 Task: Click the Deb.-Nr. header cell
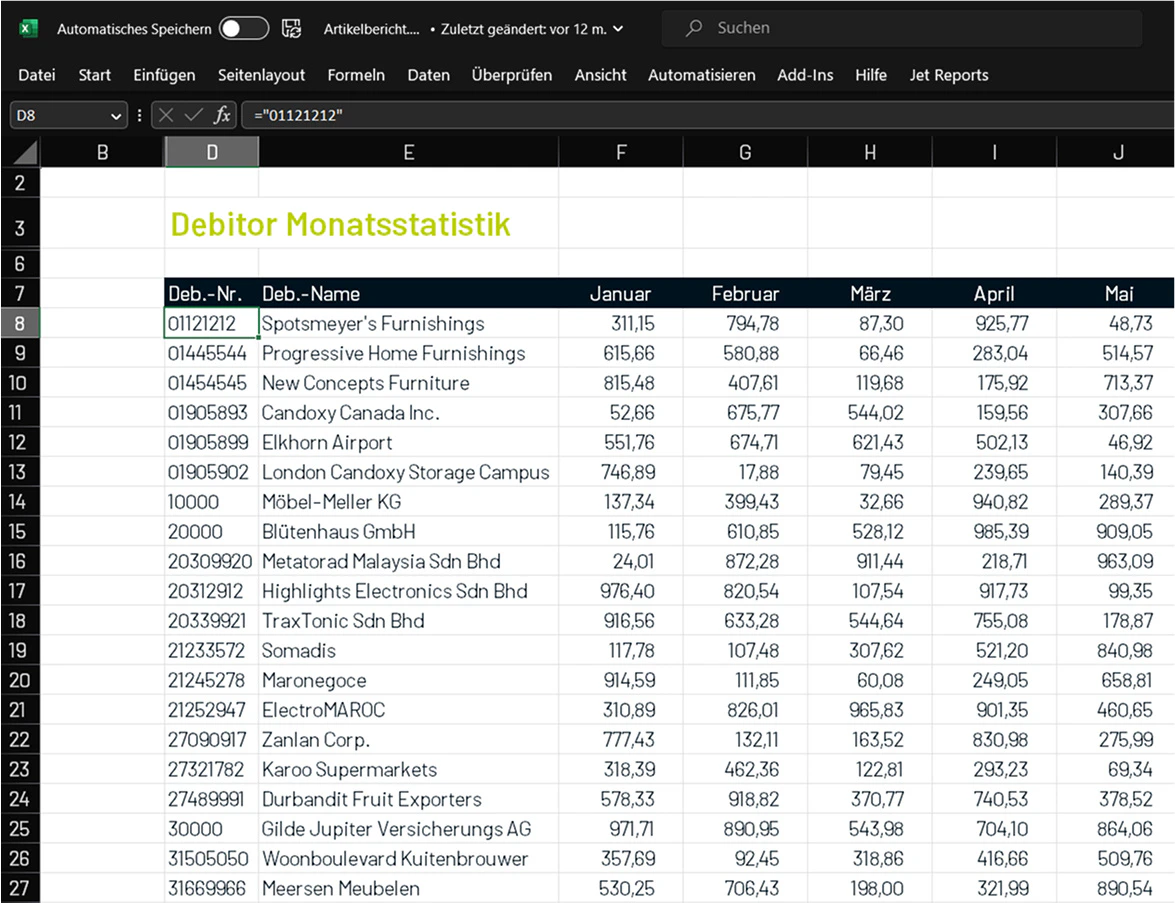coord(211,294)
